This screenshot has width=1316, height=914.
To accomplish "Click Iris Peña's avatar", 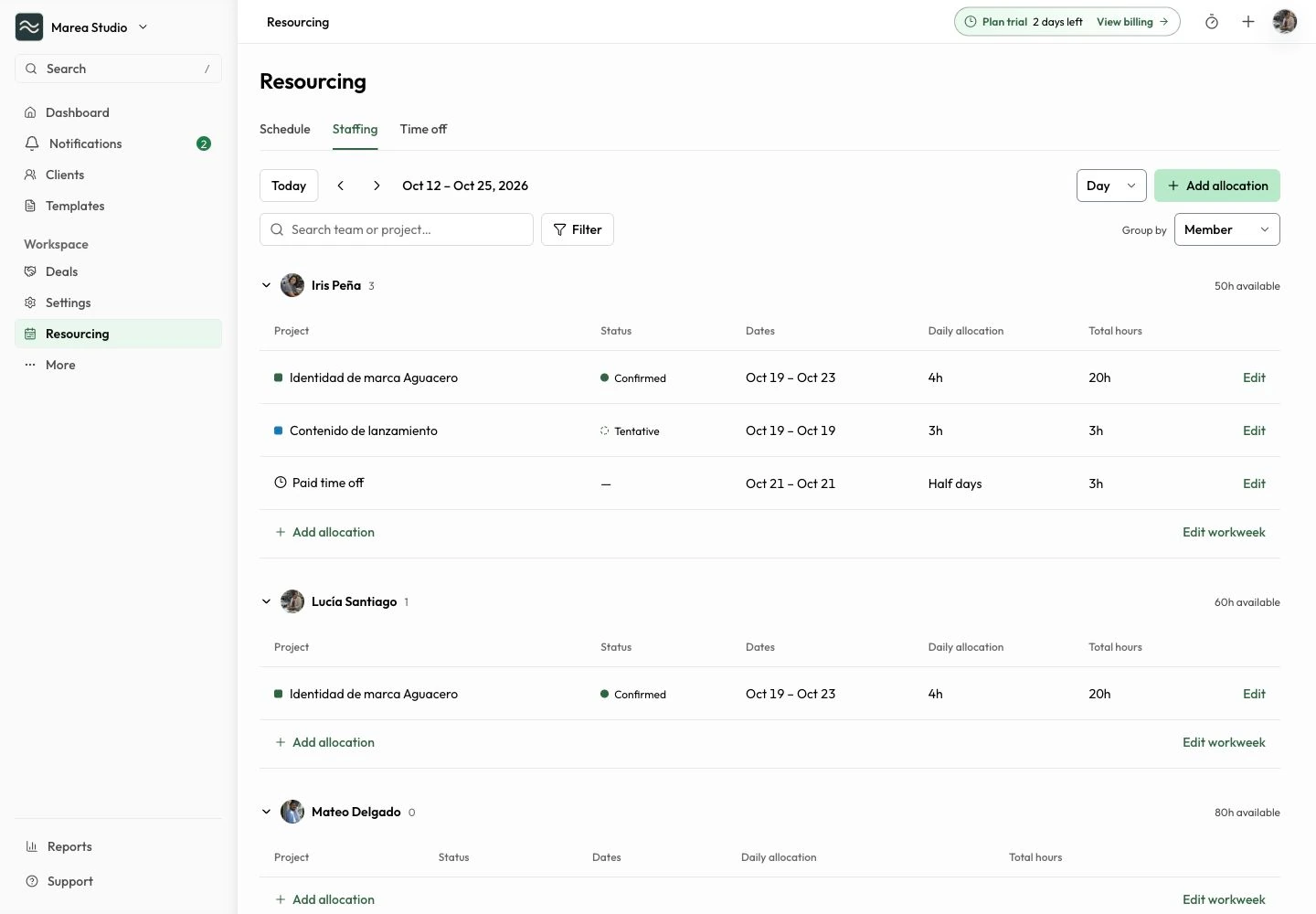I will coord(292,285).
